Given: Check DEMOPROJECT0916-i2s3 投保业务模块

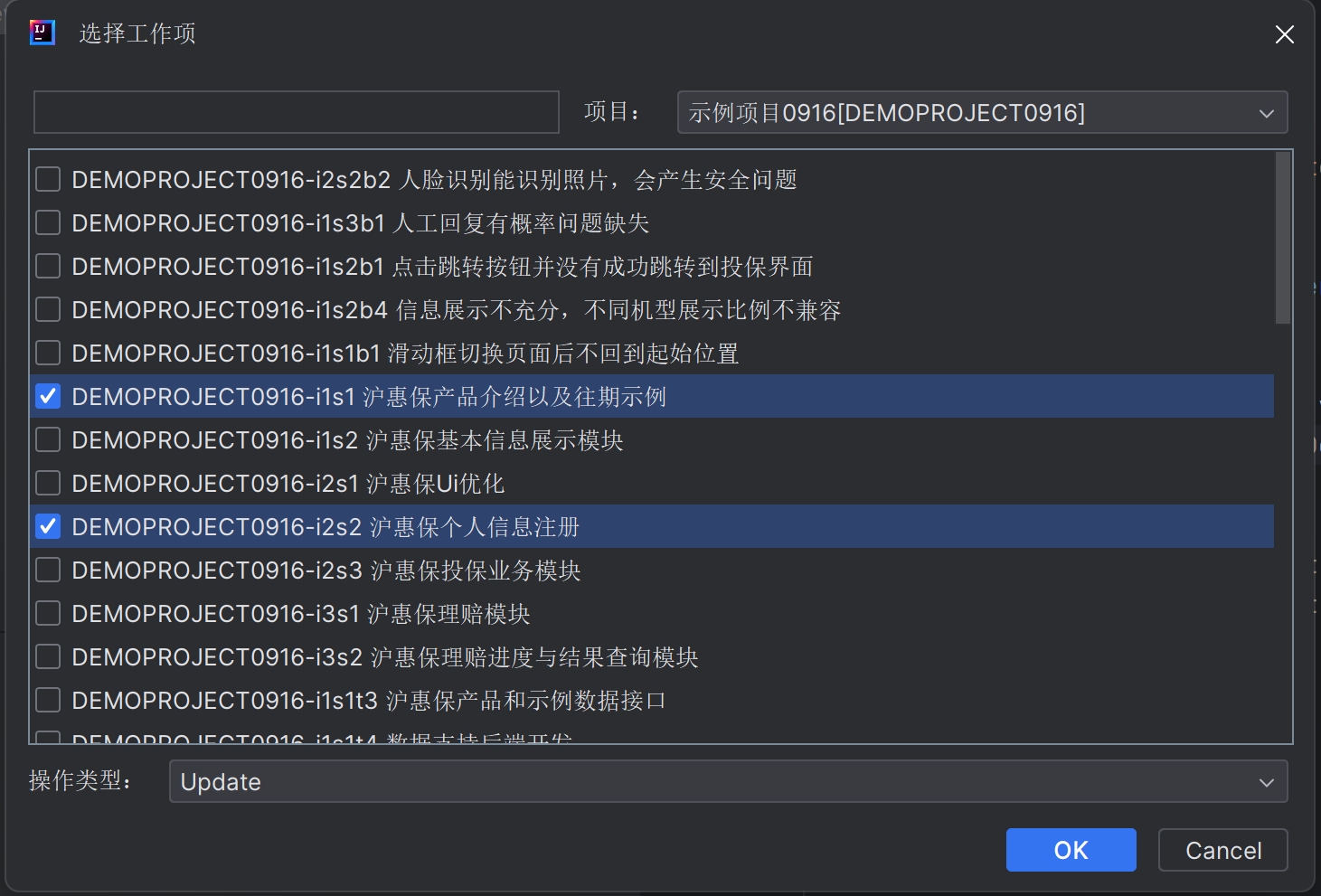Looking at the screenshot, I should [47, 570].
